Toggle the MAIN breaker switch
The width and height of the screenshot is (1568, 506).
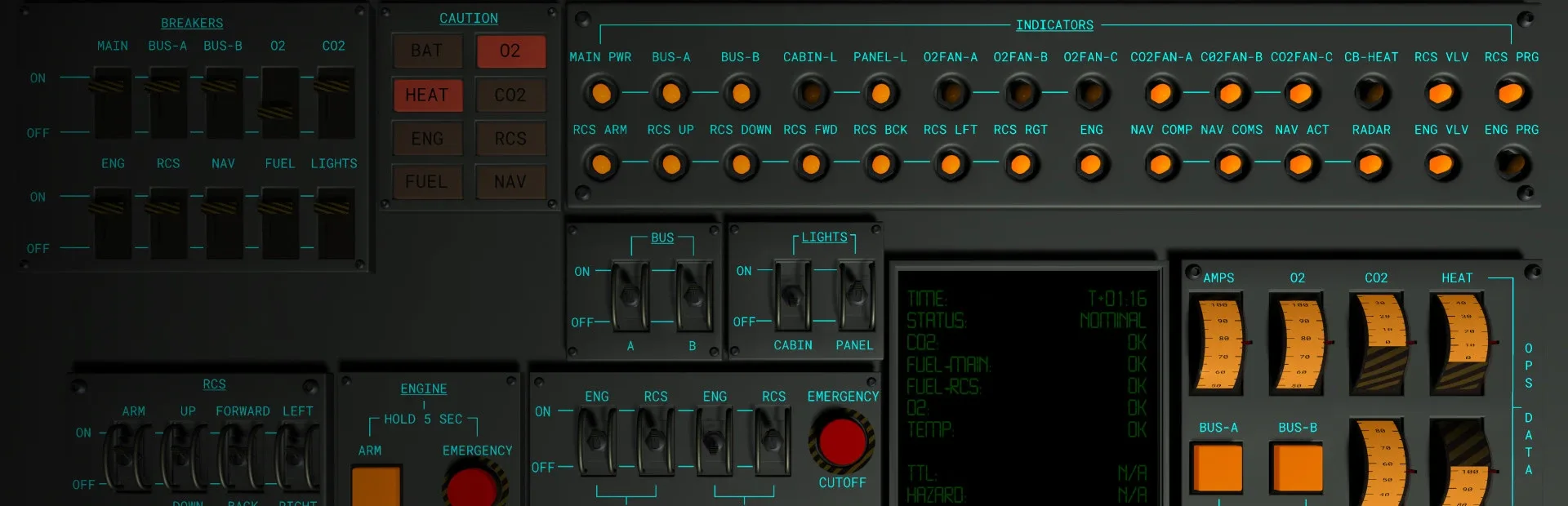coord(112,103)
